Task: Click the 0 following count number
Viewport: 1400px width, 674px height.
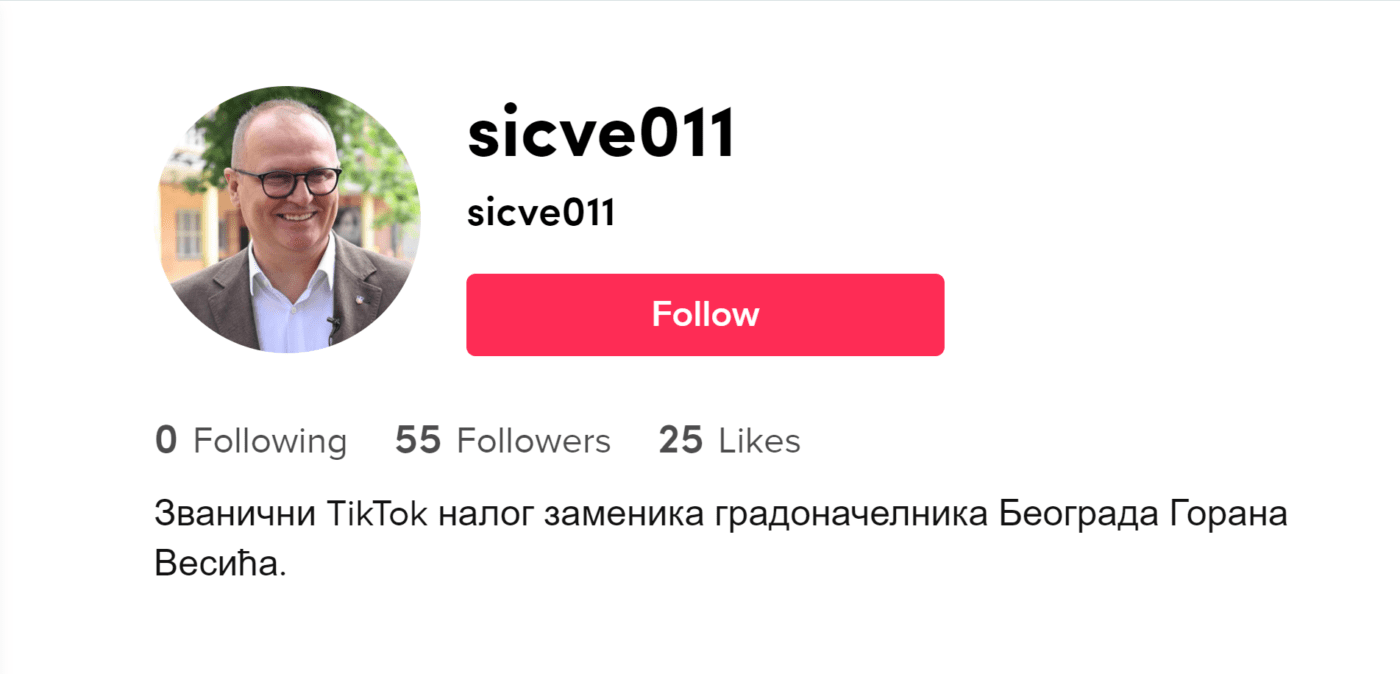Action: click(166, 441)
